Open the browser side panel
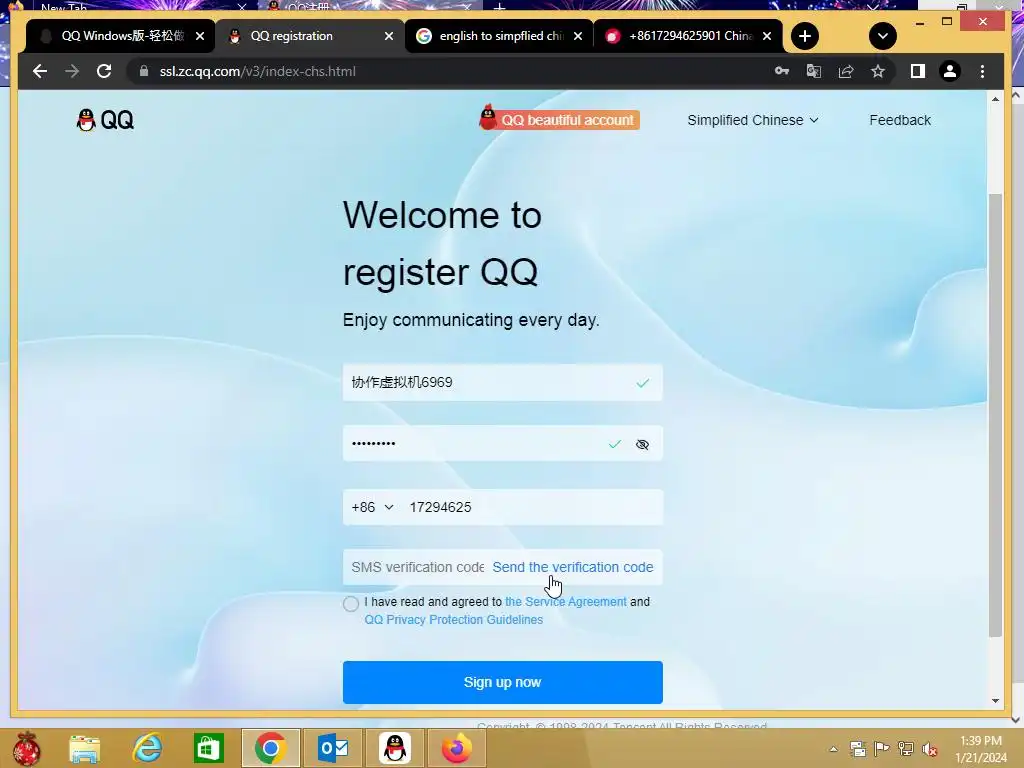Screen dimensions: 1024x768 (x=918, y=71)
